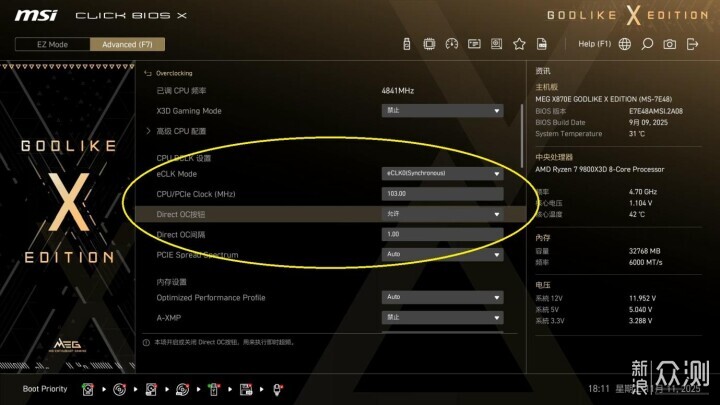Open the M-Flash USB stick icon
This screenshot has width=720, height=405.
[406, 44]
